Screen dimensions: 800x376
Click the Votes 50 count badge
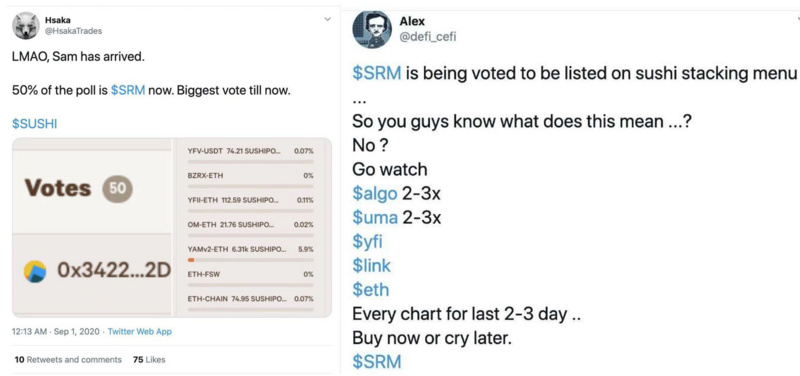[x=117, y=188]
